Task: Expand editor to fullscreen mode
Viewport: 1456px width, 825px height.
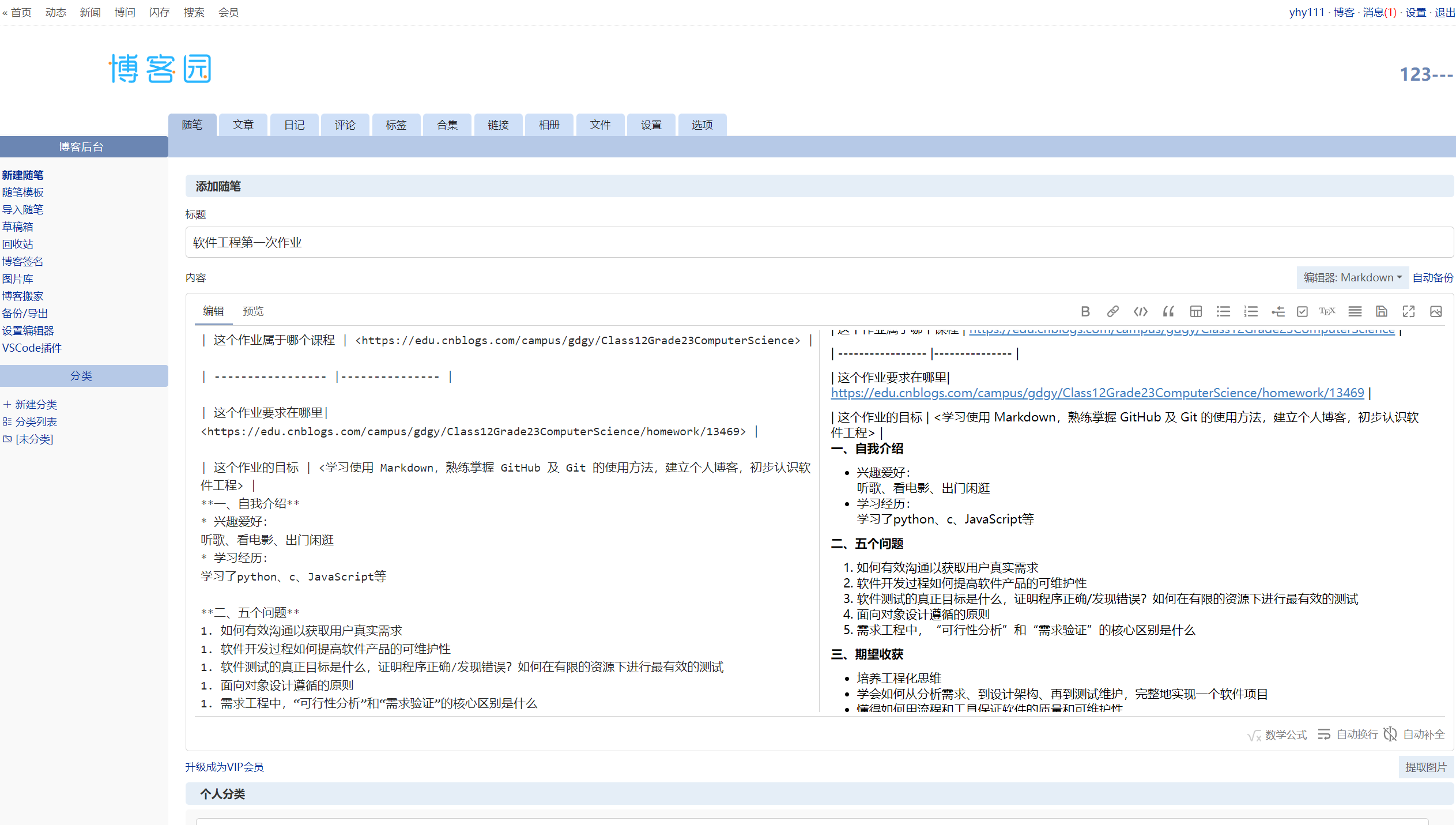Action: 1408,311
